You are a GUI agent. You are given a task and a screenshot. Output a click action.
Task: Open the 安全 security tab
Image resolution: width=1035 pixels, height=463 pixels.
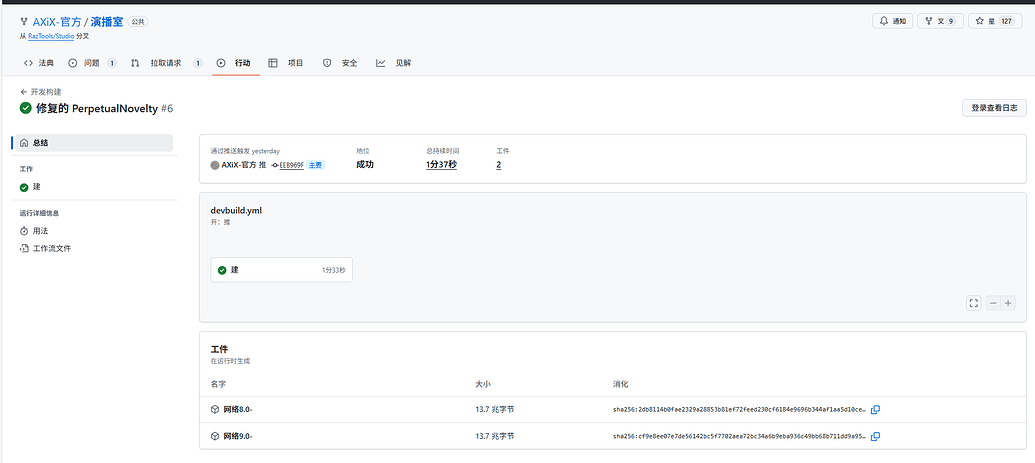340,63
